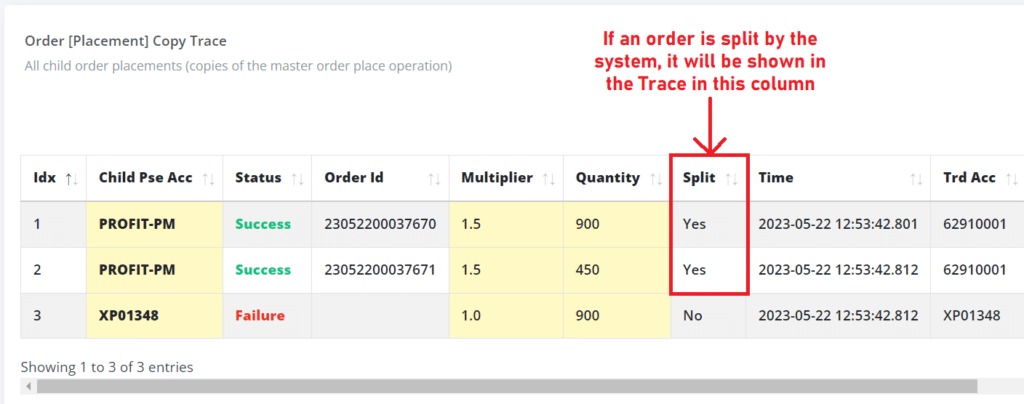The height and width of the screenshot is (404, 1024).
Task: Click time 12:53:42.812 in row 3
Action: 838,315
